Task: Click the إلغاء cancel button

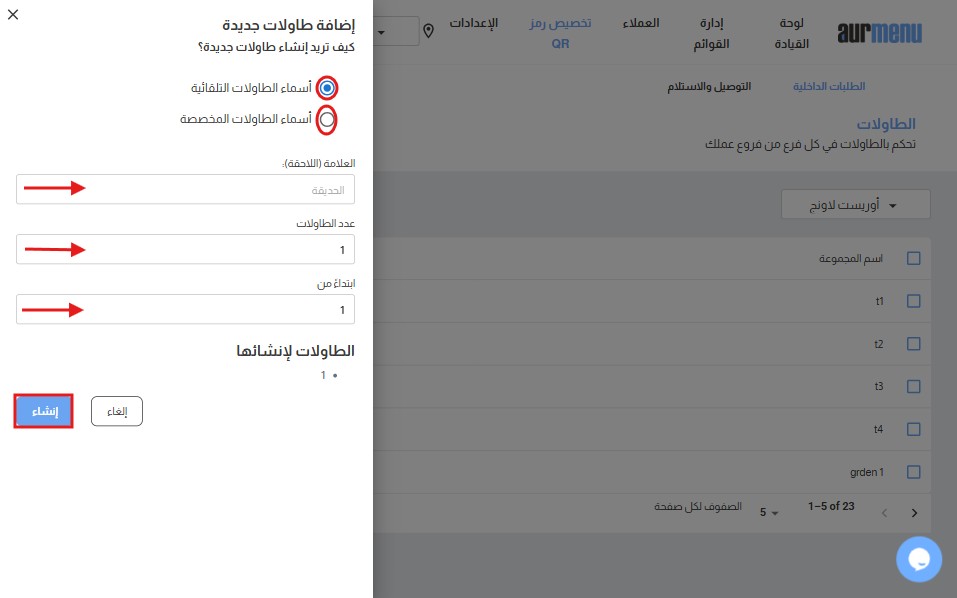Action: tap(117, 412)
